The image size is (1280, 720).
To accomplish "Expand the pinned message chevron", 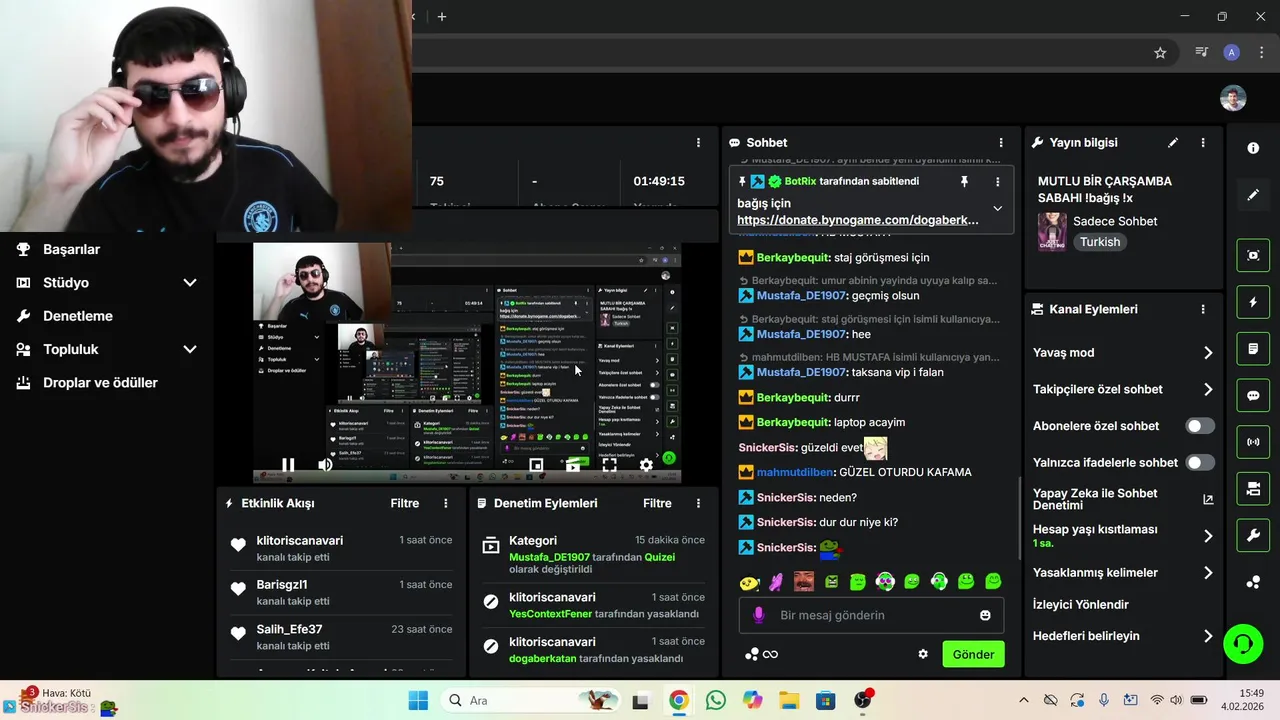I will point(997,208).
